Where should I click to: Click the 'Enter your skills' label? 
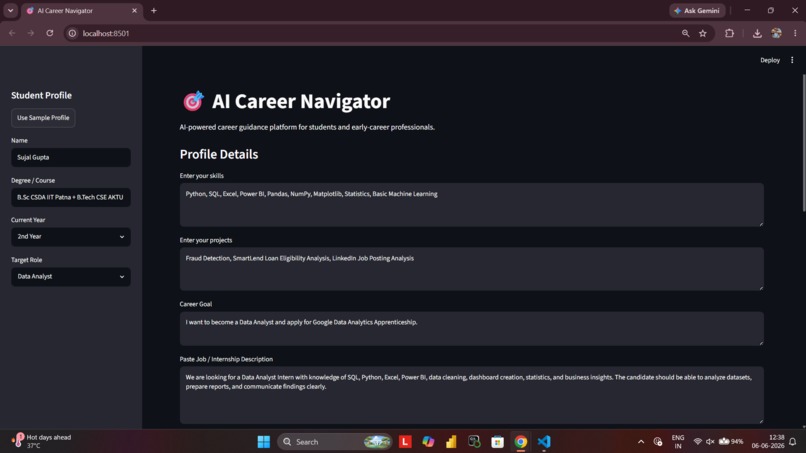pyautogui.click(x=202, y=176)
